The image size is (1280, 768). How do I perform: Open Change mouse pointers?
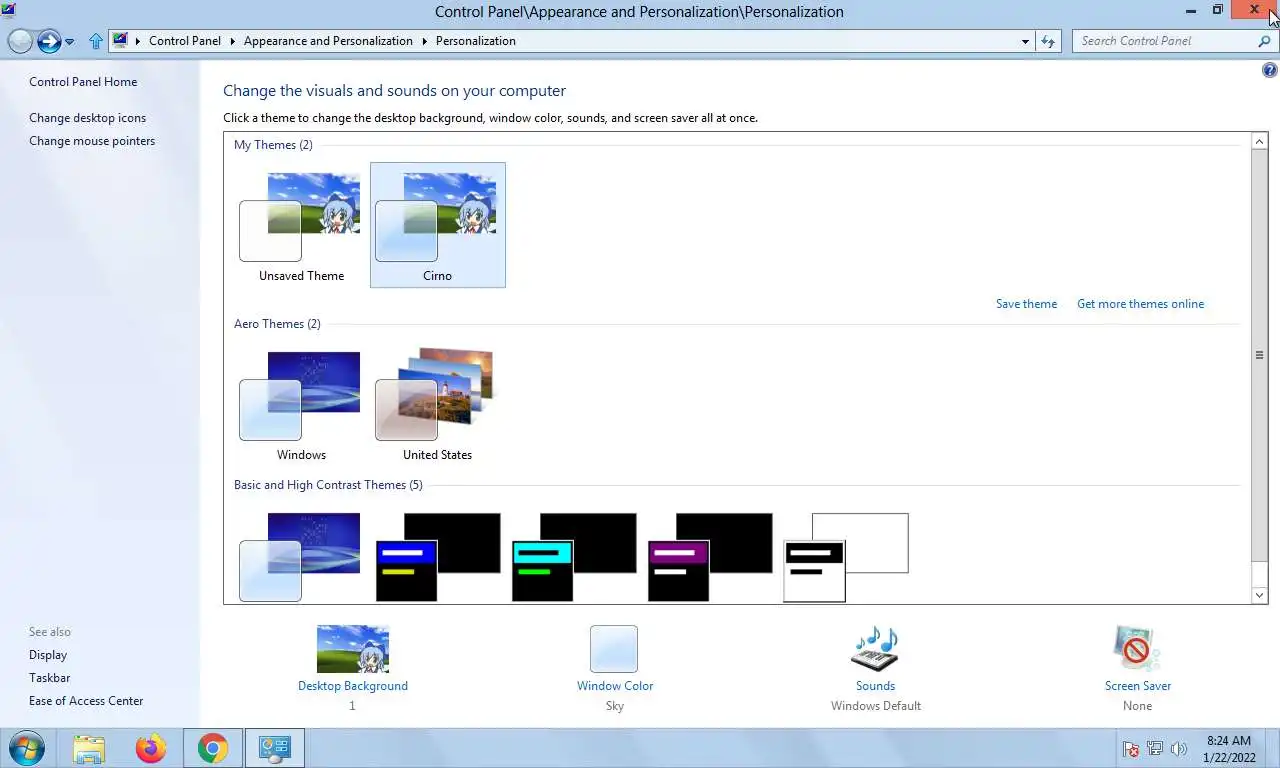tap(92, 141)
